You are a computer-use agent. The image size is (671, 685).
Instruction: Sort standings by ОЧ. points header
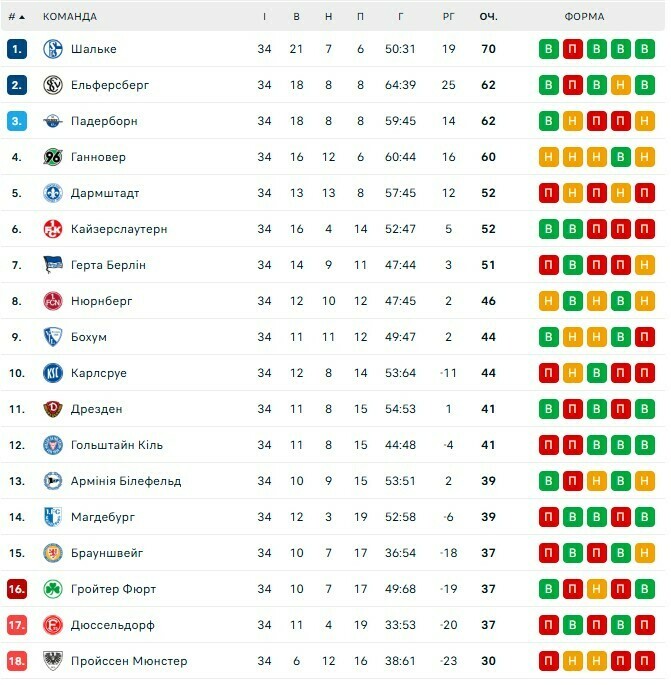click(x=488, y=17)
